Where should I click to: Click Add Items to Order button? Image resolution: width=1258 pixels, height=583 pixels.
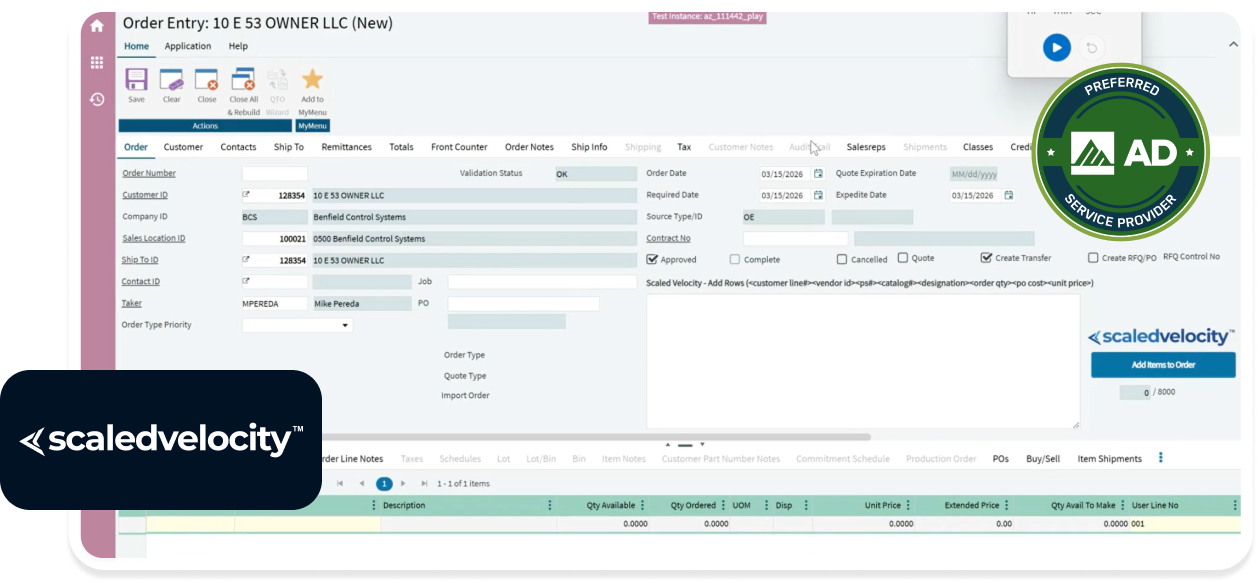click(1163, 365)
